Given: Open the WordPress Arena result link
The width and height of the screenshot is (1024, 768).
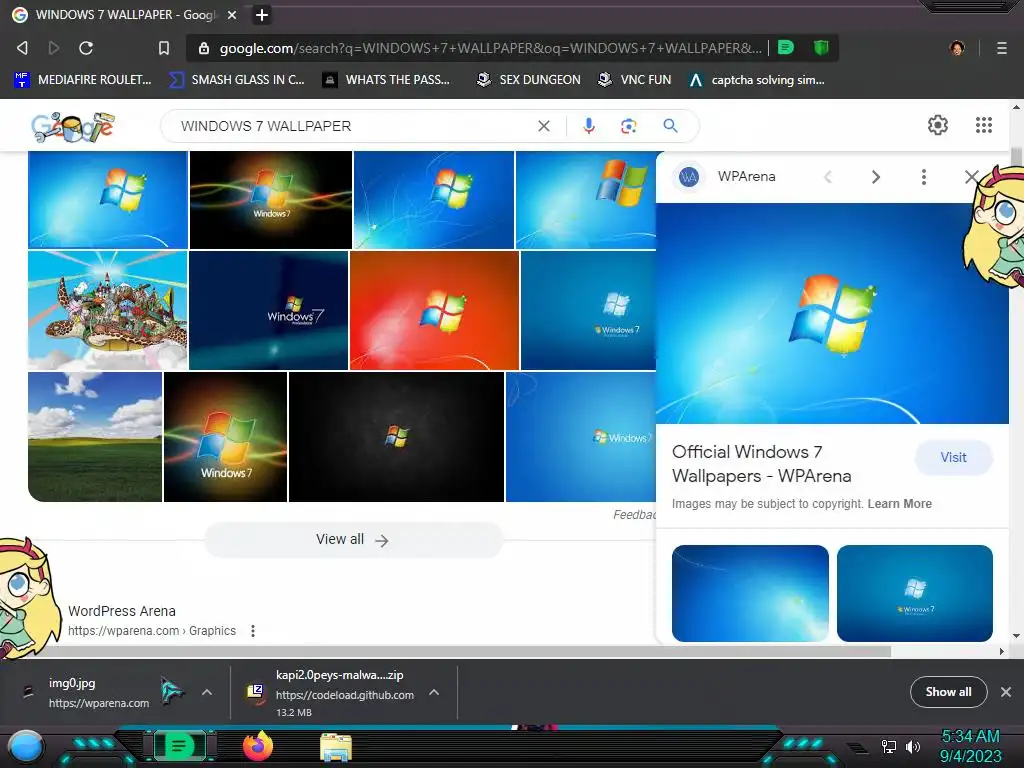Looking at the screenshot, I should coord(122,611).
